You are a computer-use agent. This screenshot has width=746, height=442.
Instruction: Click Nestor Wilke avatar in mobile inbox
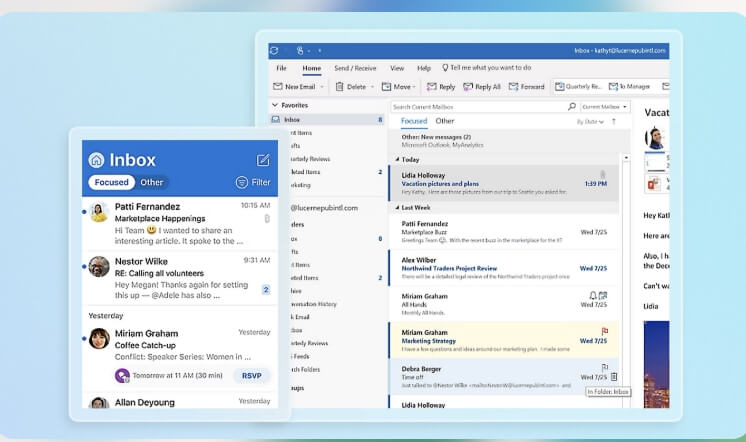(99, 266)
